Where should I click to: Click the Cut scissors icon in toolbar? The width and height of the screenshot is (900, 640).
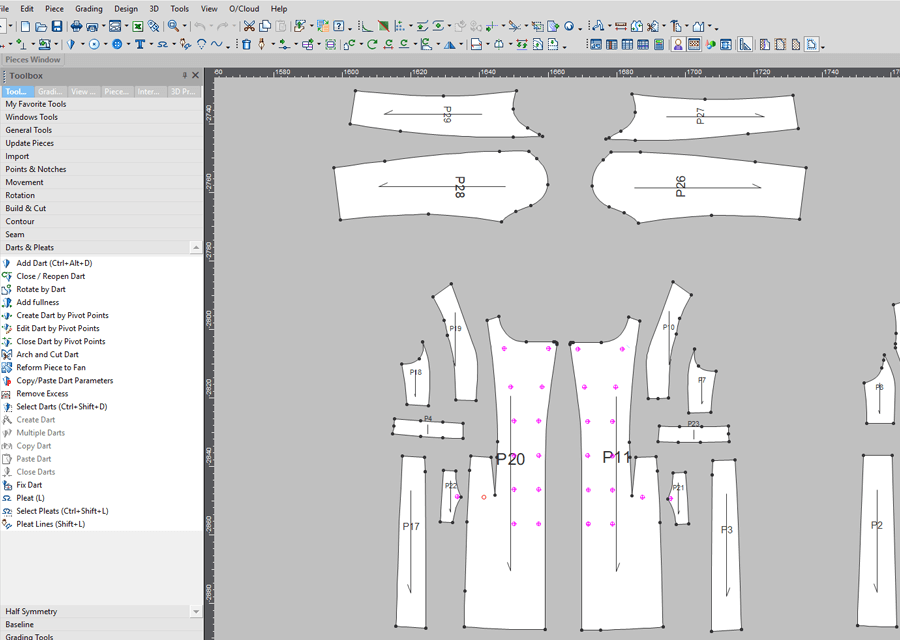pyautogui.click(x=249, y=26)
